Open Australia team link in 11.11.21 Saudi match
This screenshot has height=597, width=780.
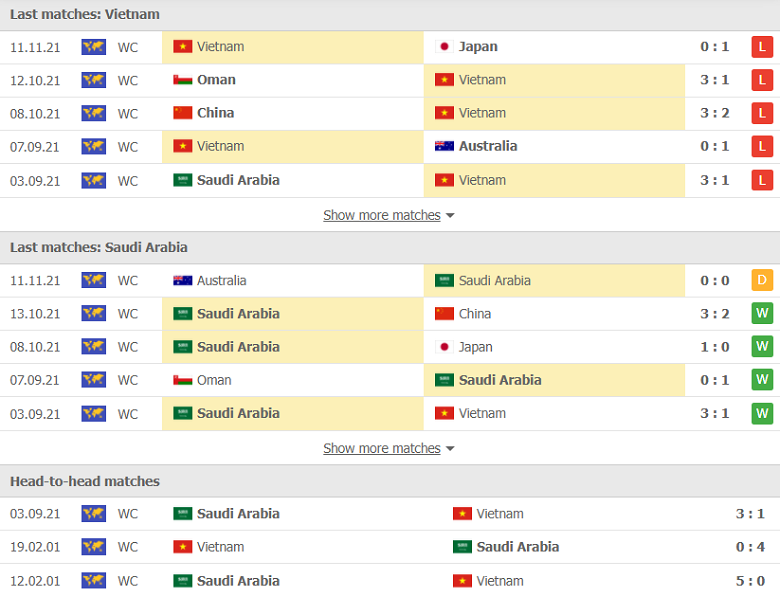(221, 281)
